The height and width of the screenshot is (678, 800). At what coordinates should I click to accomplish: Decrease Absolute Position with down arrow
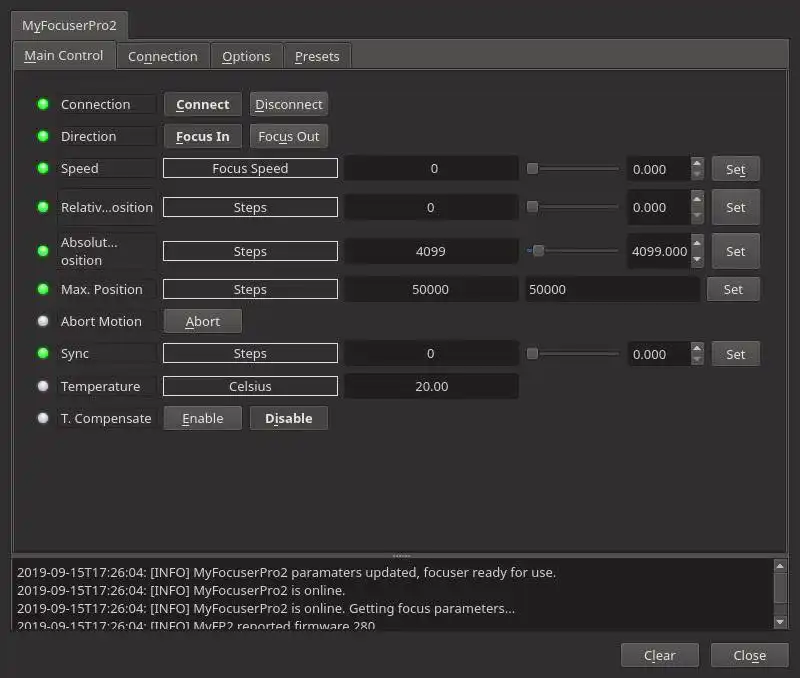click(x=697, y=260)
